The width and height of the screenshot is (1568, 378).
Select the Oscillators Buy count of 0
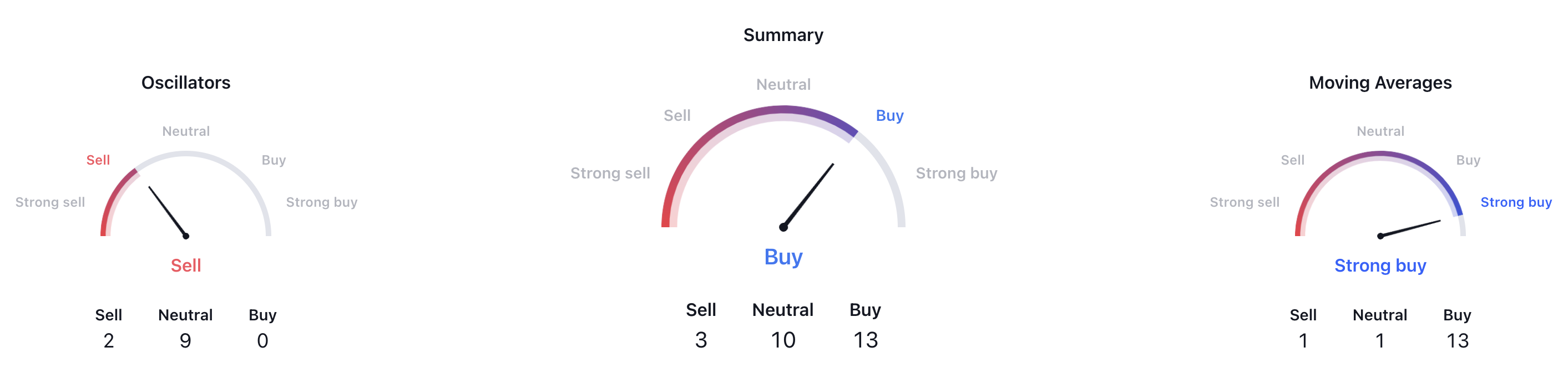[262, 340]
